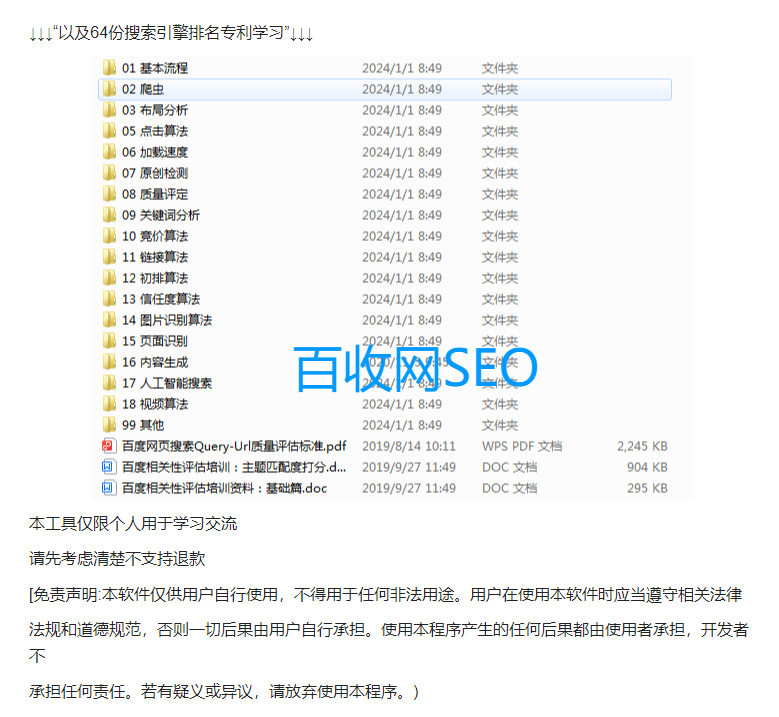The height and width of the screenshot is (717, 779).
Task: Click the file size 2,245 KB
Action: [642, 446]
